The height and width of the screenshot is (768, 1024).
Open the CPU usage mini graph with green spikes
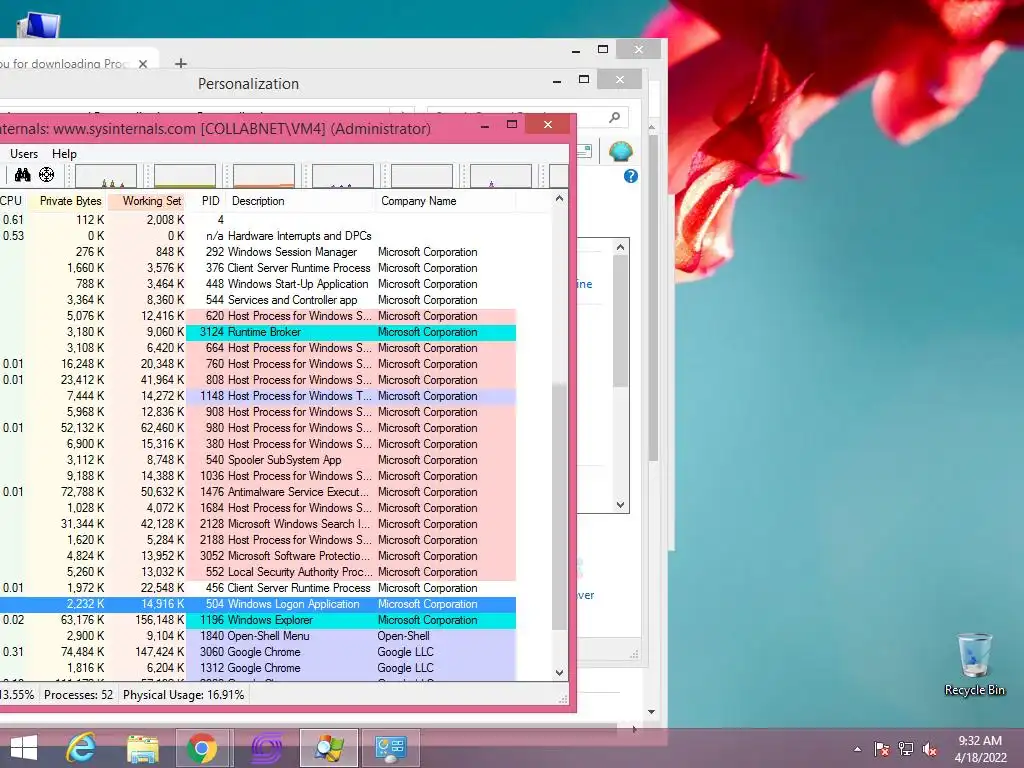pos(106,176)
